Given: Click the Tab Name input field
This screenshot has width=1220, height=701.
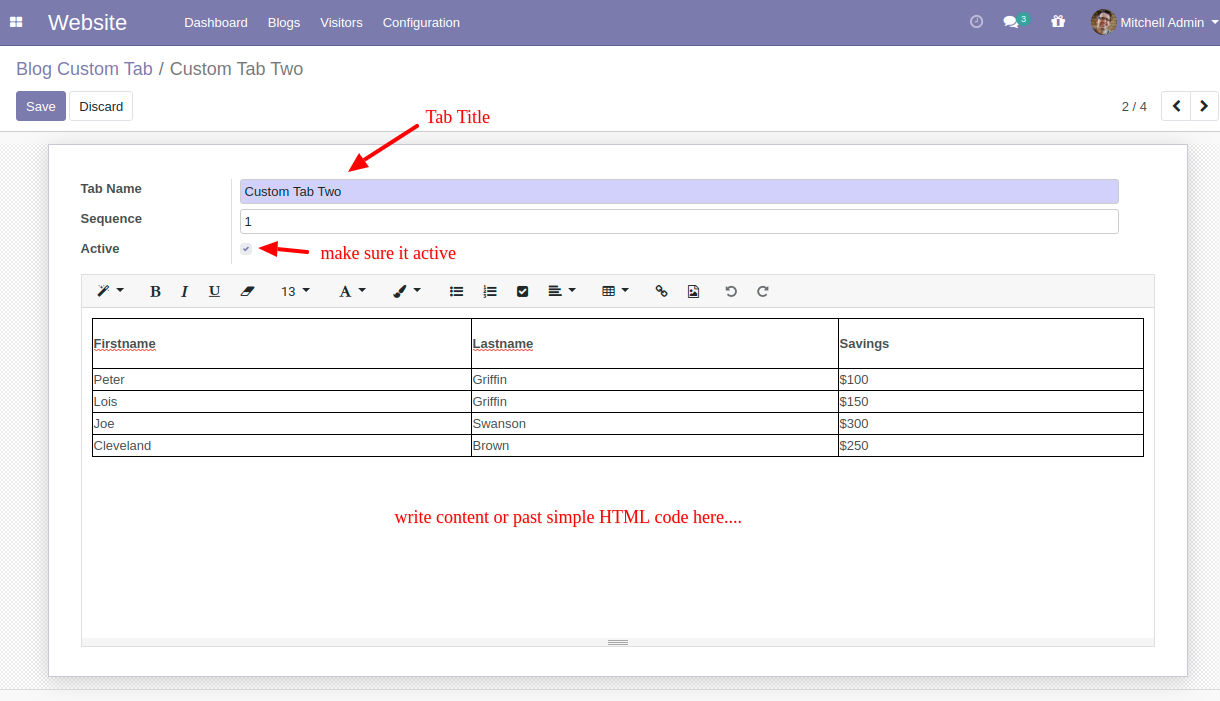Looking at the screenshot, I should [679, 191].
